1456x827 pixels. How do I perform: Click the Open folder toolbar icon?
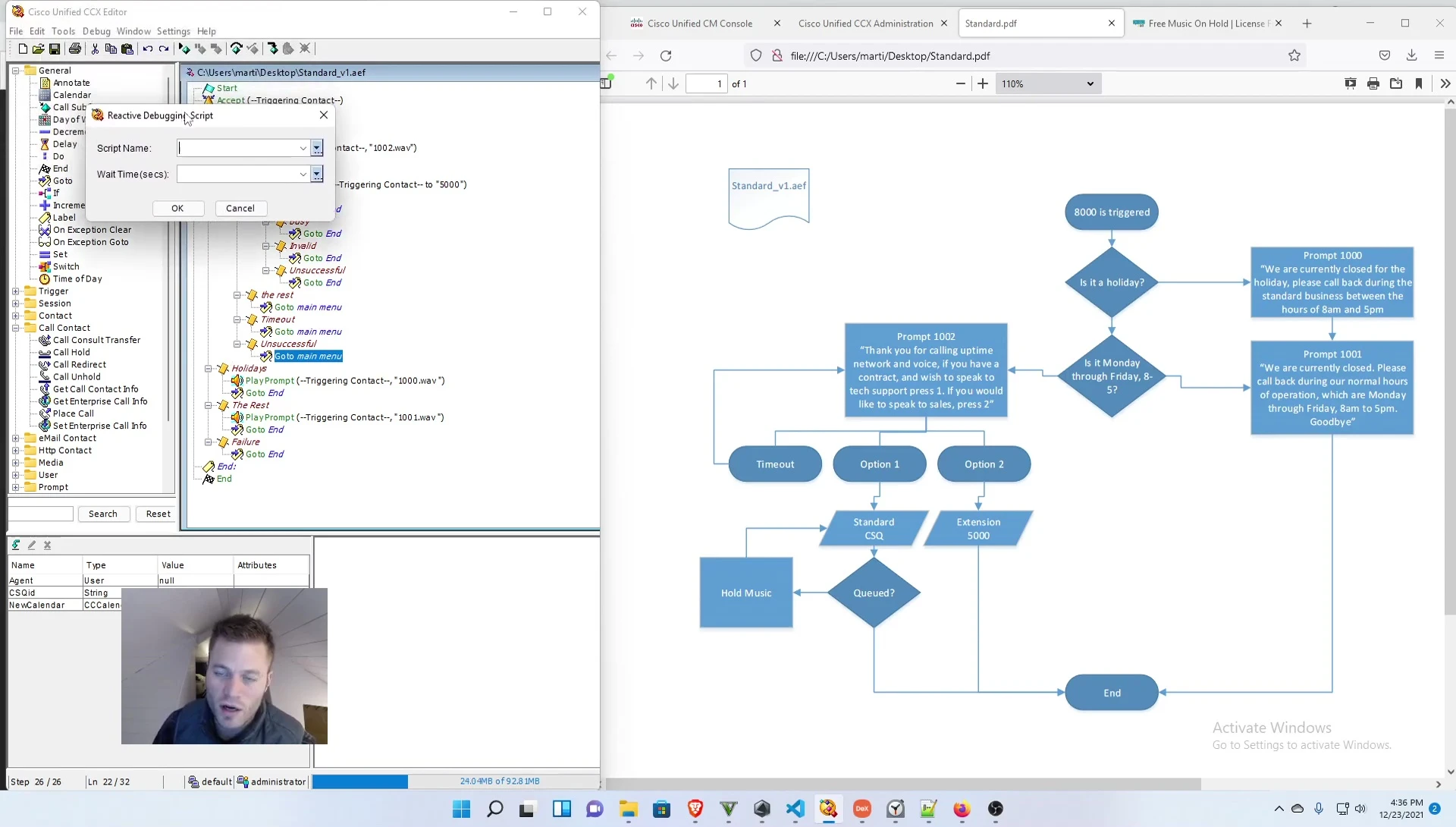coord(39,49)
